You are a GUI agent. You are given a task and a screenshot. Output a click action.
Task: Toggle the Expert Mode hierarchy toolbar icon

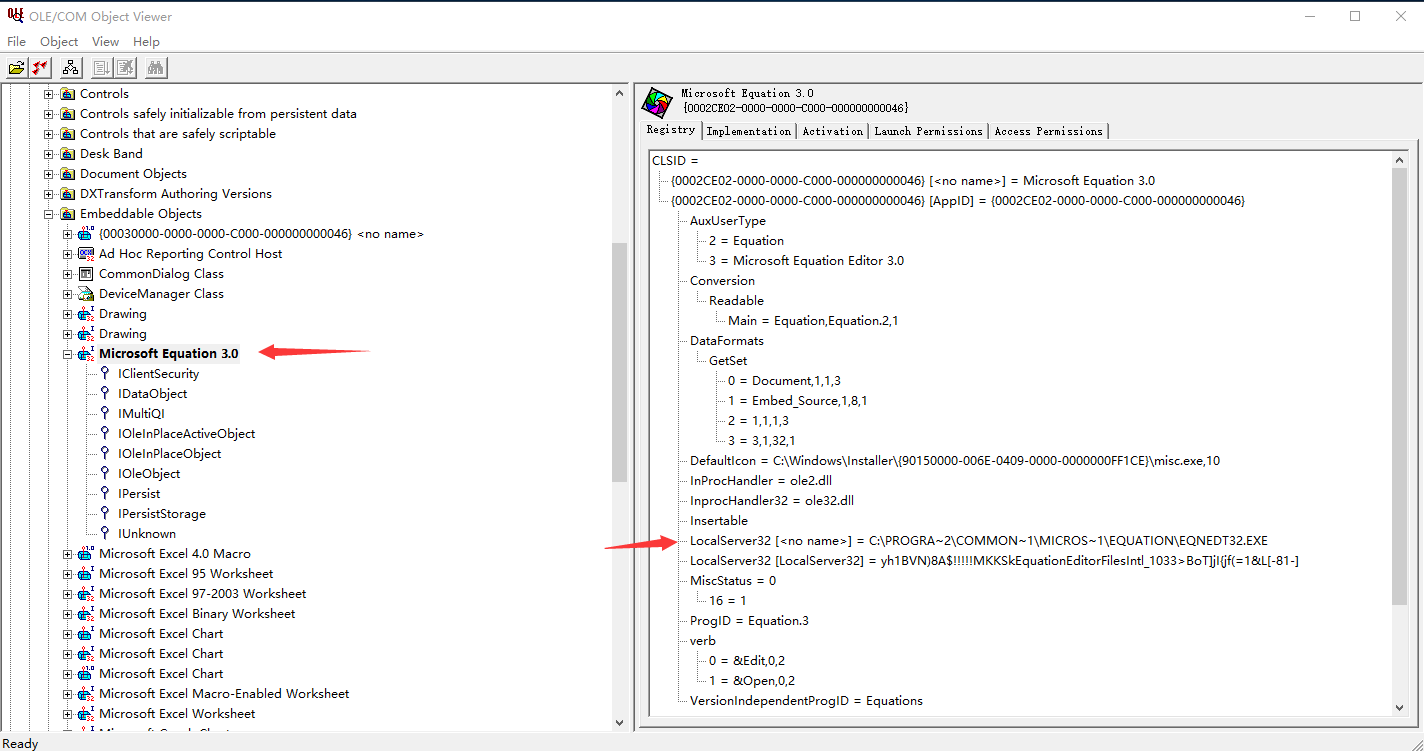(70, 68)
